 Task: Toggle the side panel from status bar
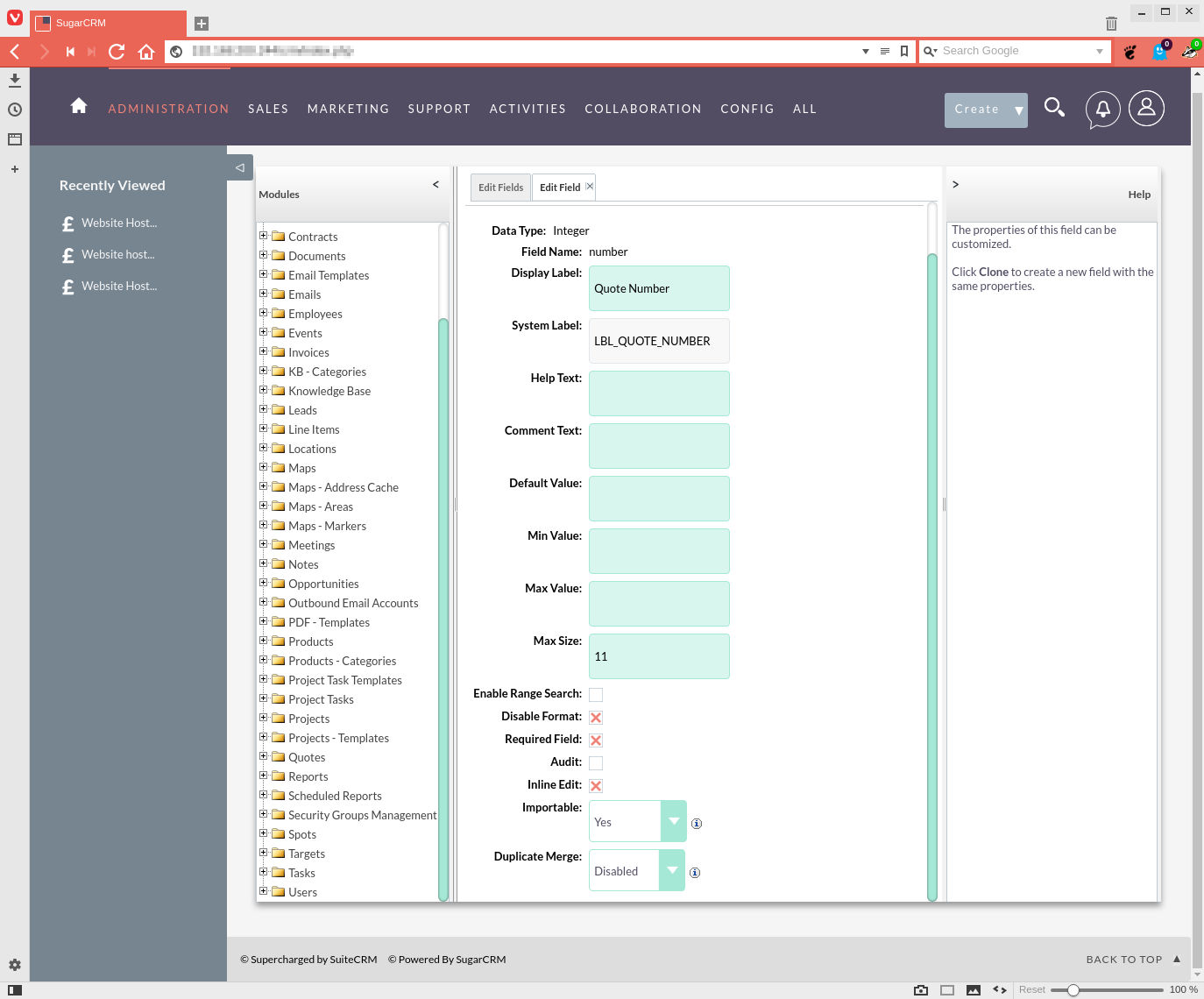15,990
